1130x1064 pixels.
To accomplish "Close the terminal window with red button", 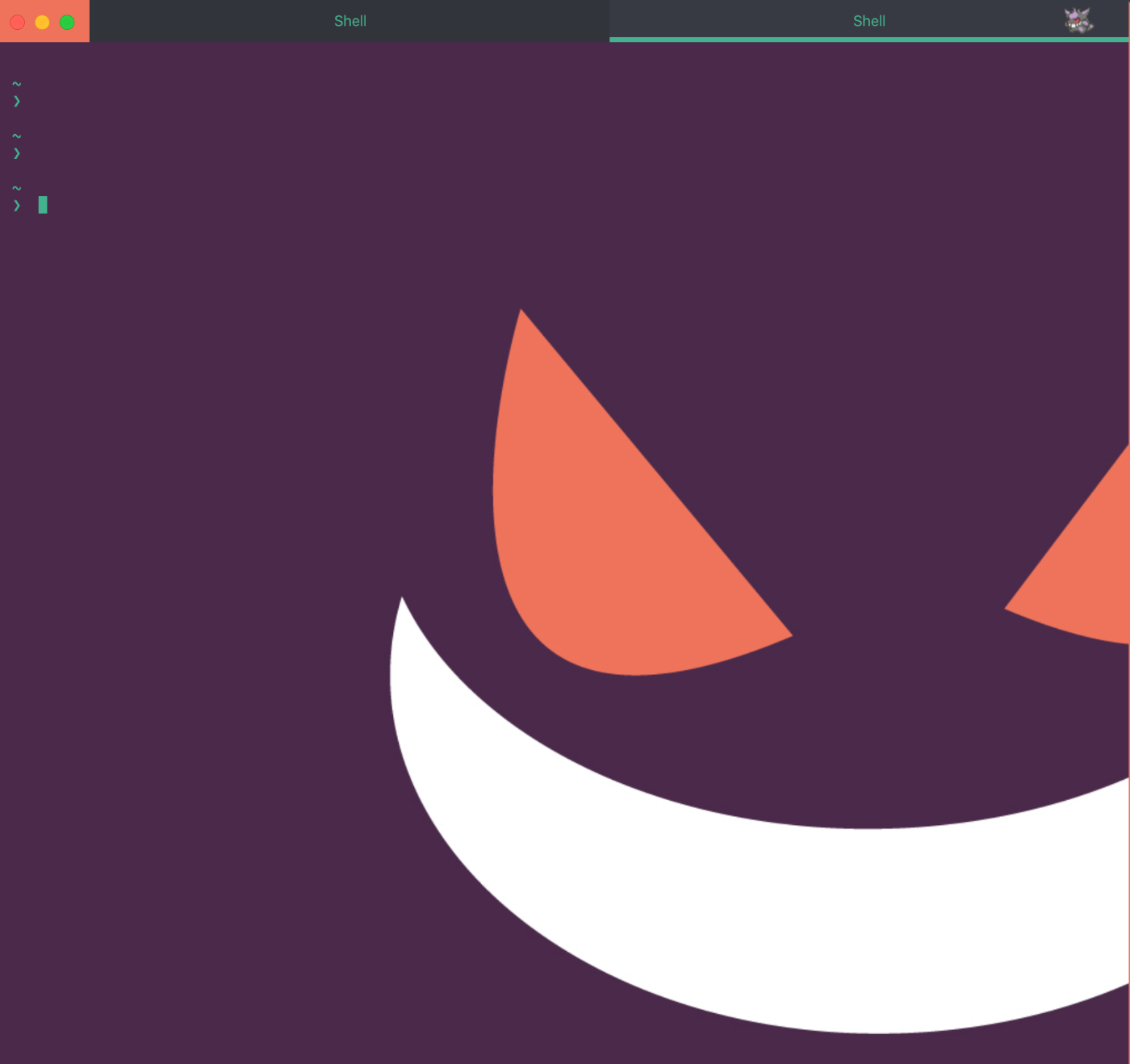I will coord(18,22).
